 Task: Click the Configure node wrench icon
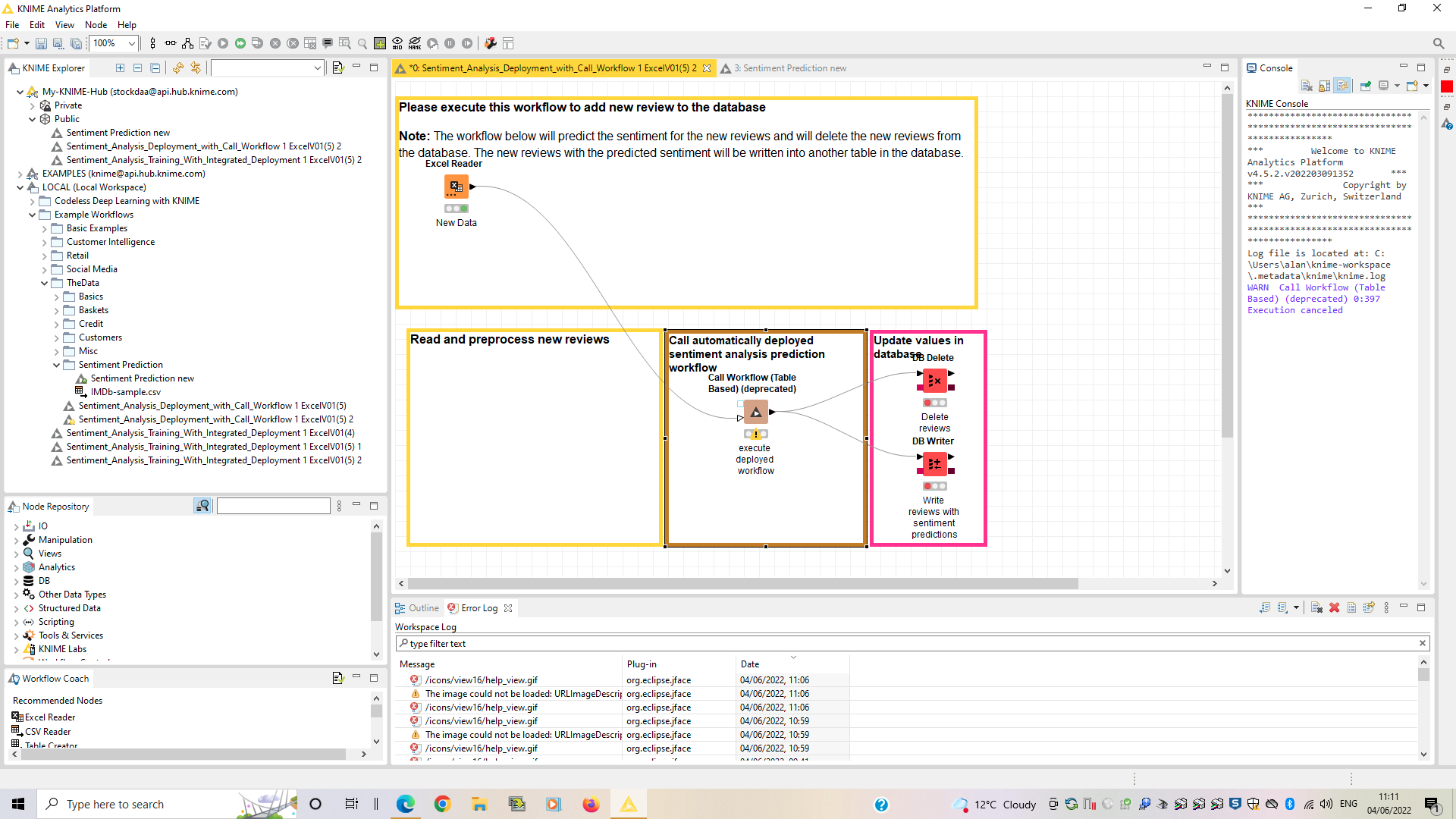(490, 43)
